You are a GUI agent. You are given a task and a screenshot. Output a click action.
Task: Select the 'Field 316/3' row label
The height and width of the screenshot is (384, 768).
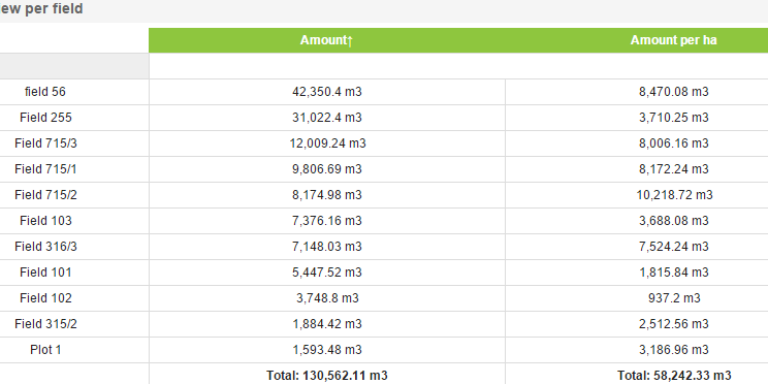(x=46, y=246)
